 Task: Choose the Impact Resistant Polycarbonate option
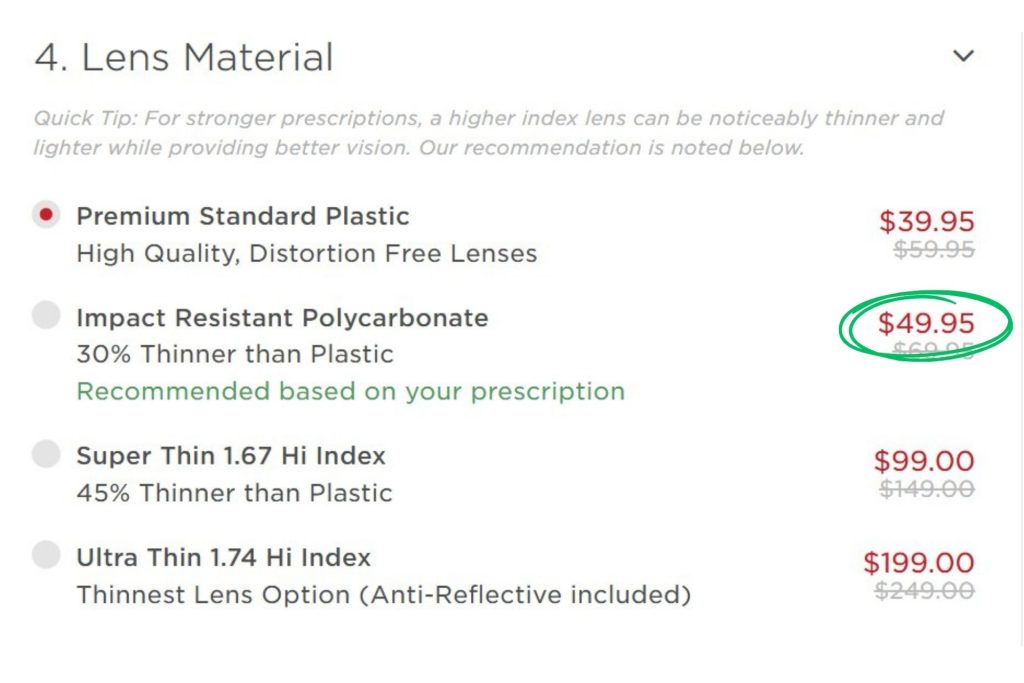[x=46, y=315]
